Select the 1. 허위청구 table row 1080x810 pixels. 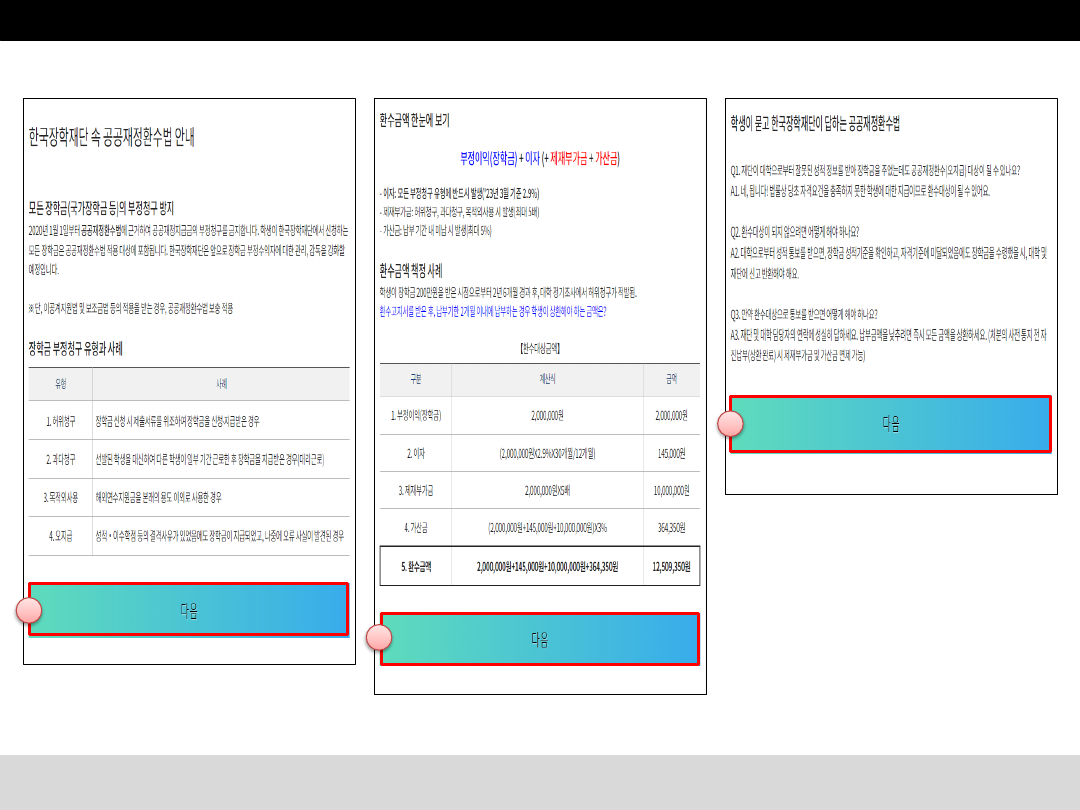pos(189,421)
